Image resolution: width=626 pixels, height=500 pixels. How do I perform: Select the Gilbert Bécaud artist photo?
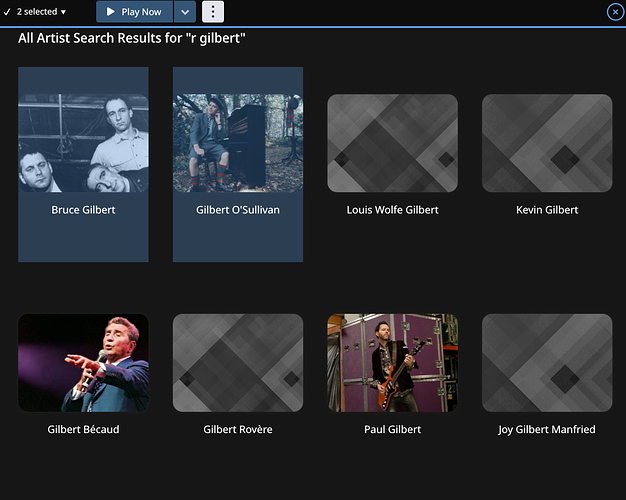(83, 363)
